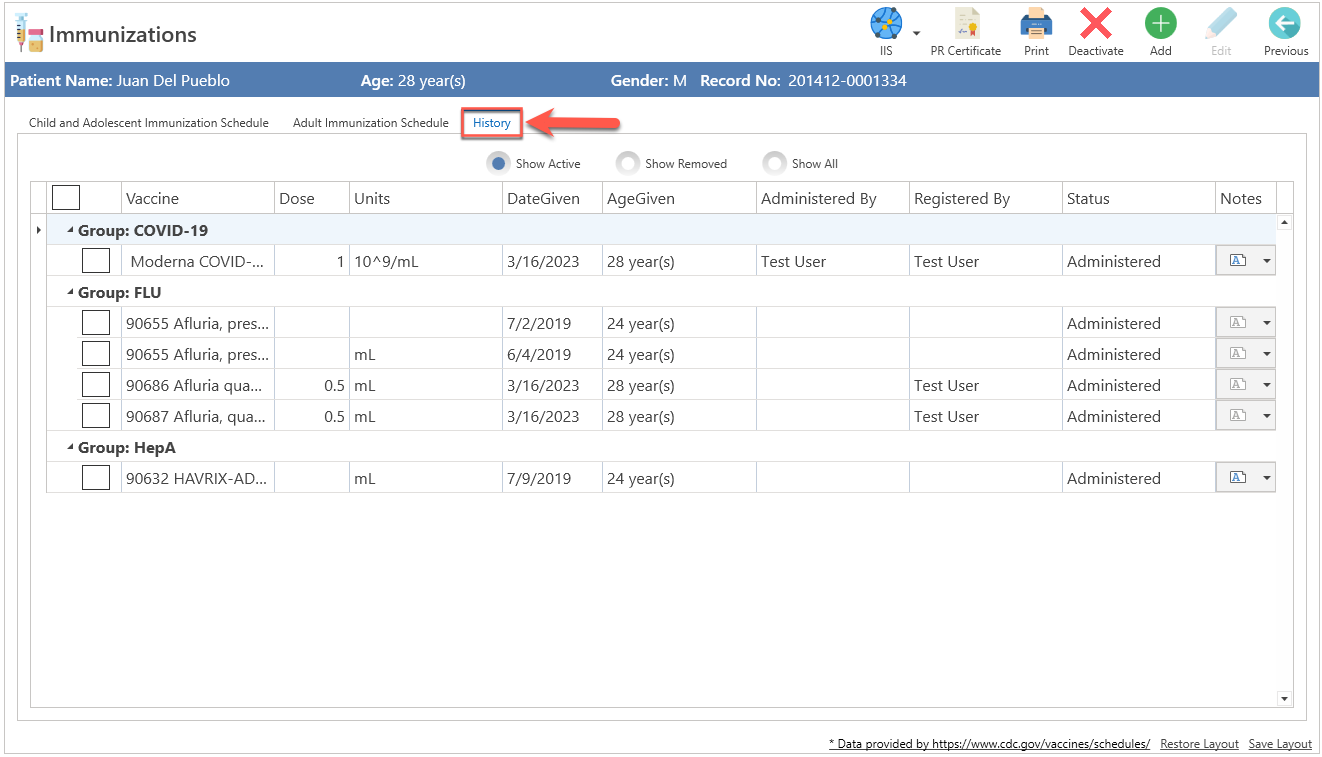The image size is (1322, 757).
Task: Check the 90686 Afluria row checkbox
Action: pos(96,385)
